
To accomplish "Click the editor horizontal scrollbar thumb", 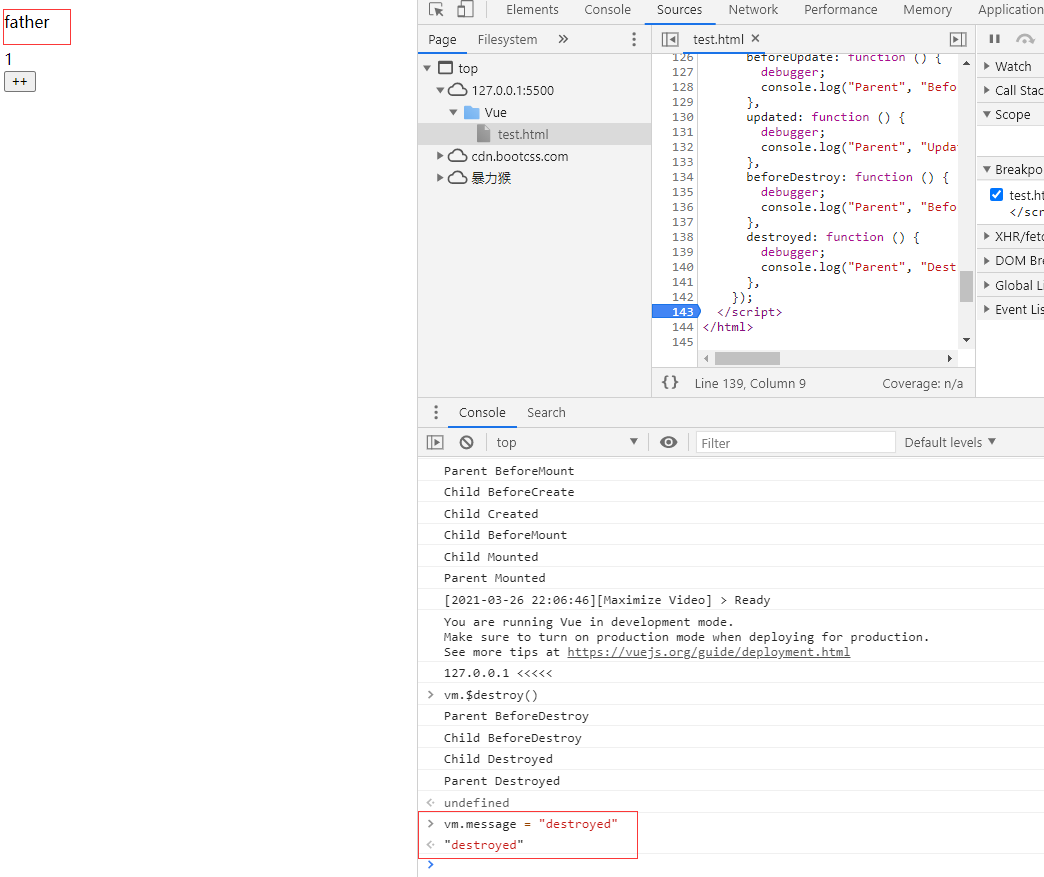I will (x=747, y=358).
